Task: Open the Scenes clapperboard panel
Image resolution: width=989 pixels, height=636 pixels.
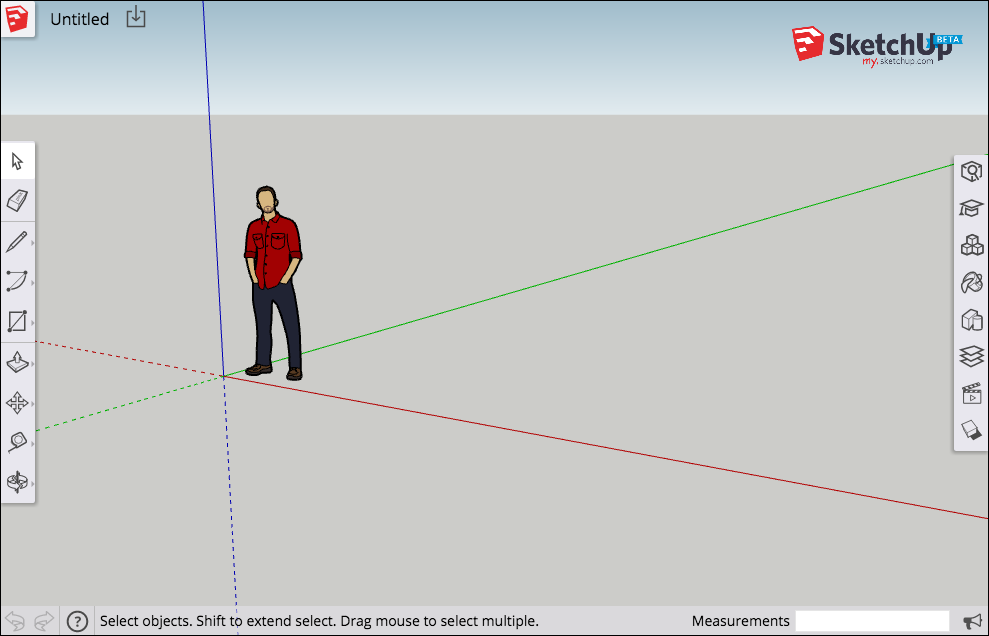Action: [971, 393]
